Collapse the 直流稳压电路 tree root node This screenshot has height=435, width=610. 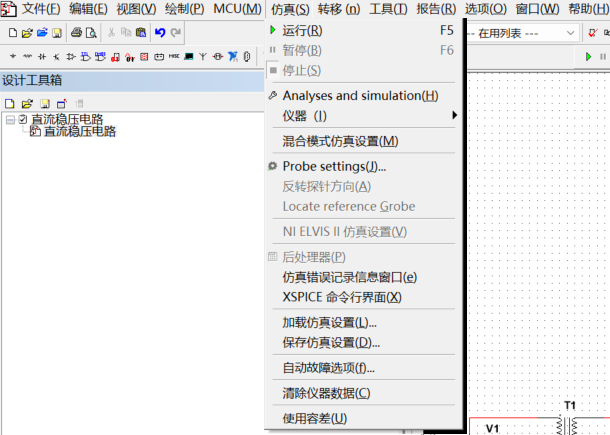point(11,119)
